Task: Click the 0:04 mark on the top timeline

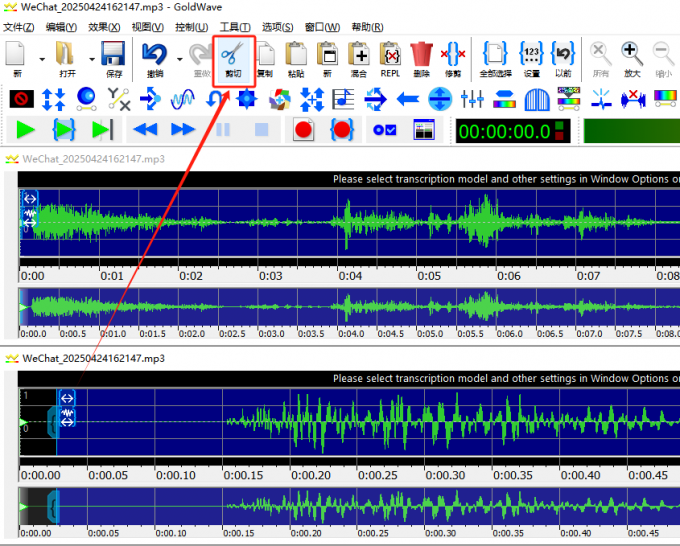Action: click(350, 276)
